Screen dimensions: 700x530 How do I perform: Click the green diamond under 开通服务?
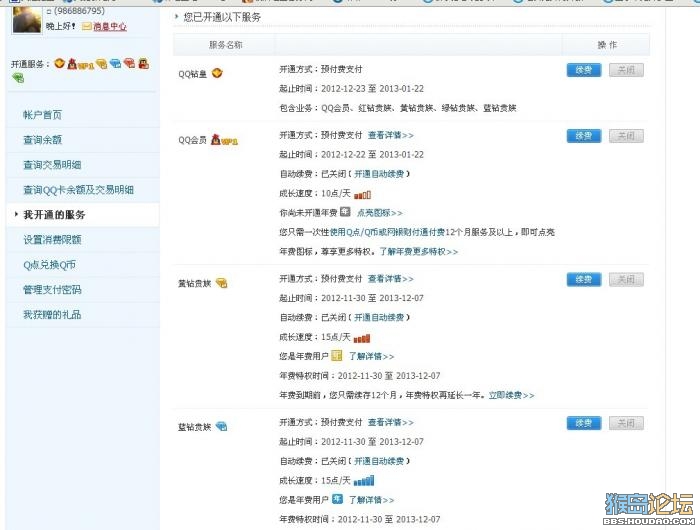click(x=18, y=79)
